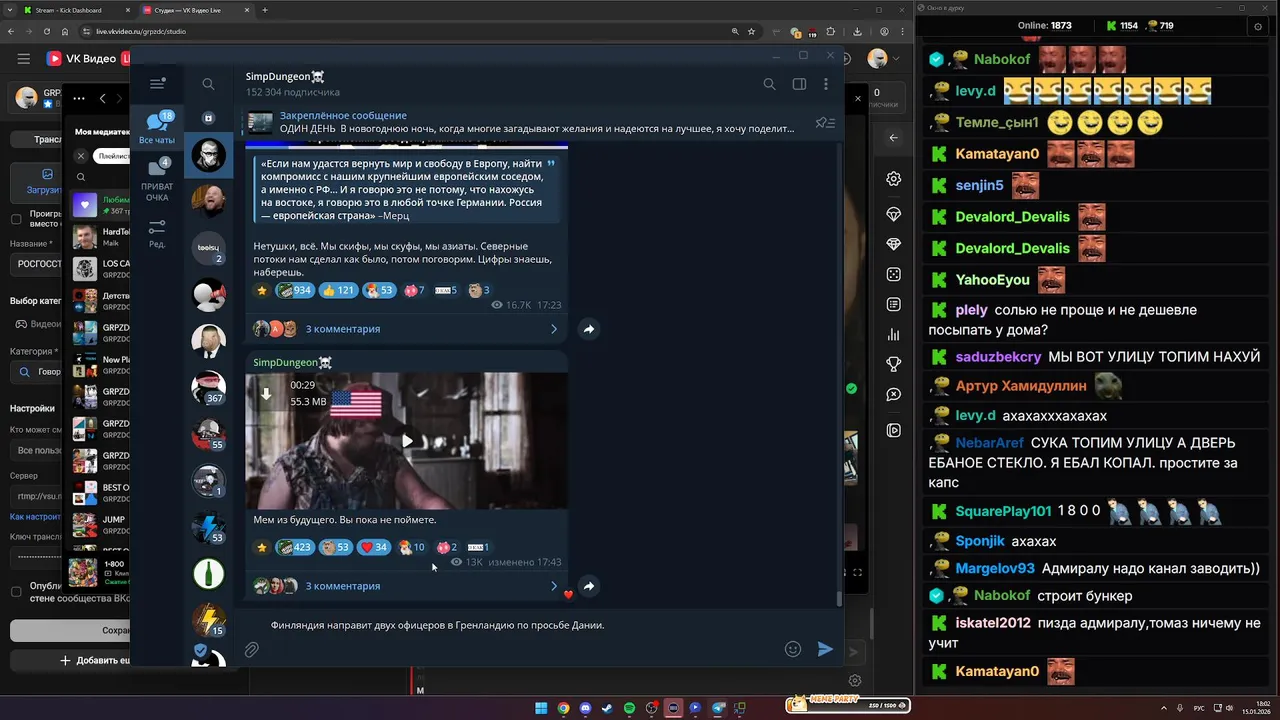The height and width of the screenshot is (720, 1280).
Task: Open the green bottle avatar chat
Action: (x=209, y=573)
